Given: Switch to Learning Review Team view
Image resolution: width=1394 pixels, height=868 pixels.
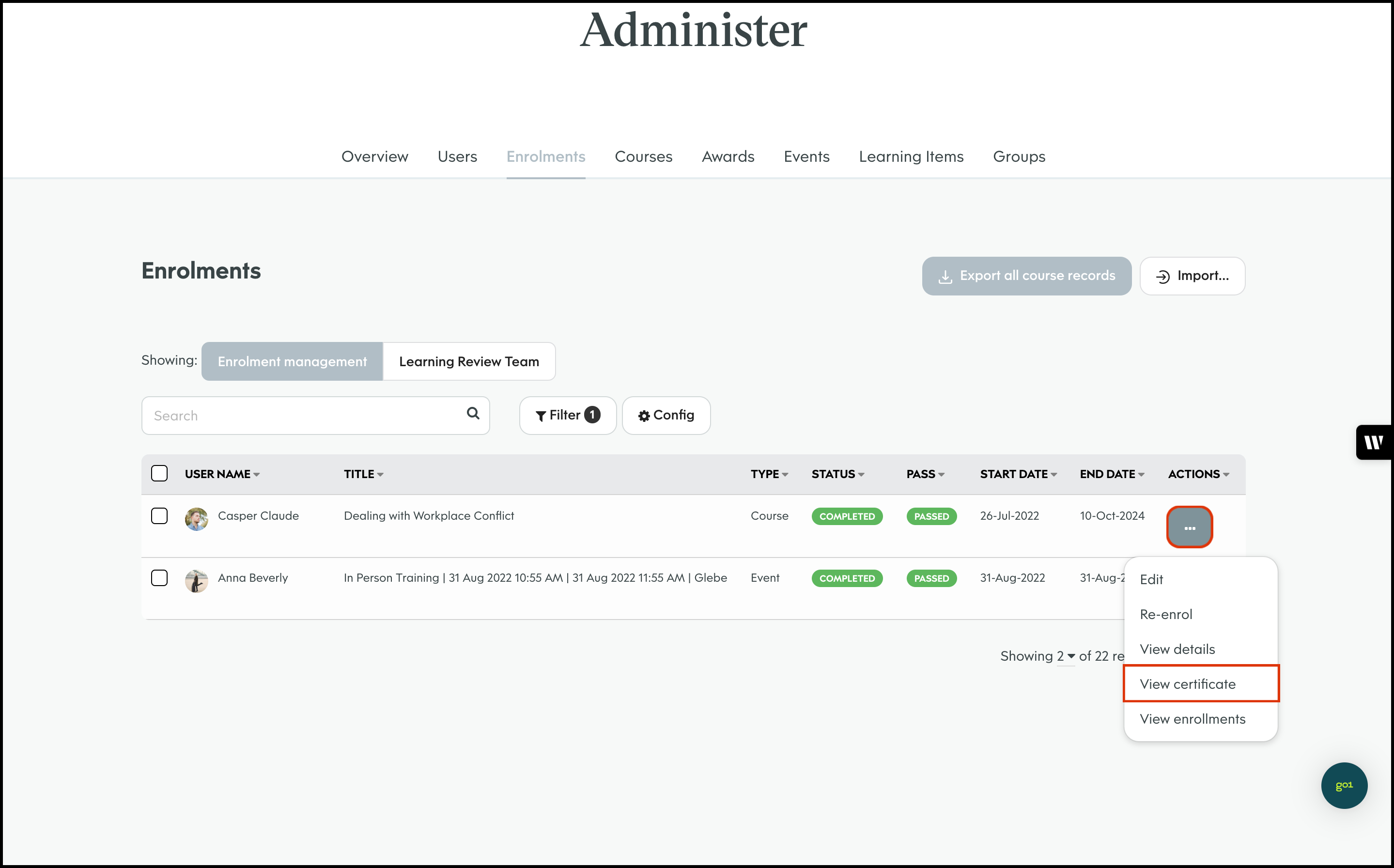Looking at the screenshot, I should (468, 361).
